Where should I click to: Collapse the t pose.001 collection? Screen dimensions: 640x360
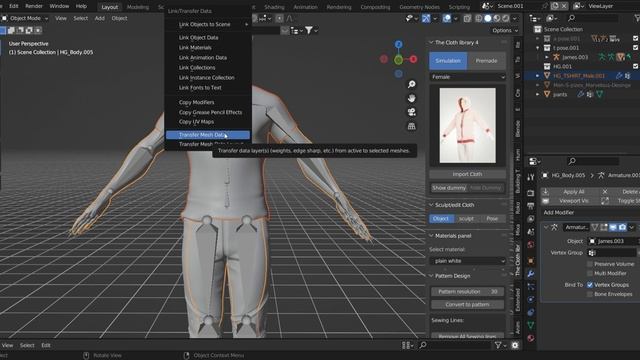[538, 48]
